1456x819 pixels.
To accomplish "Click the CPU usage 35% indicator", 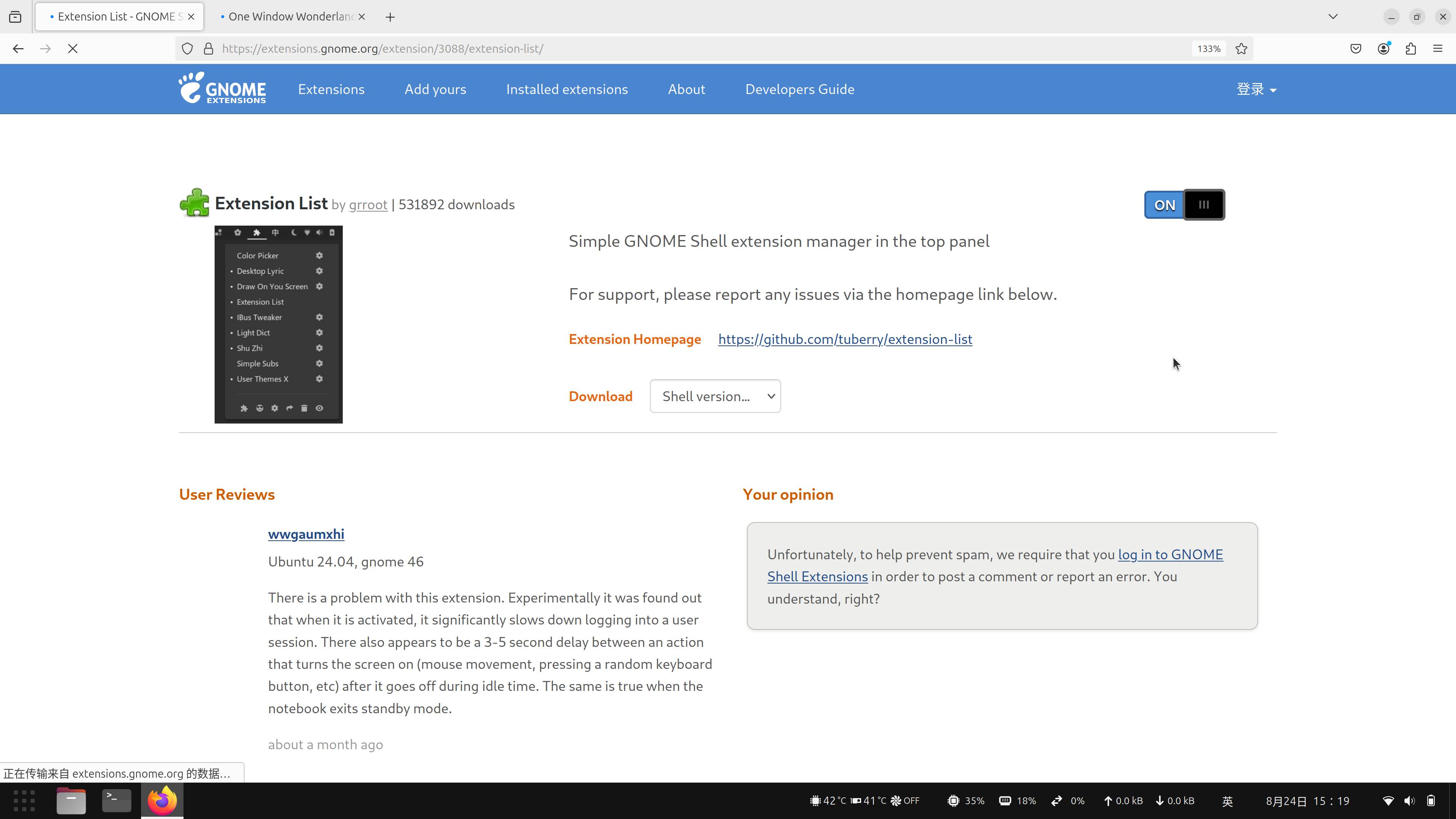I will (x=966, y=801).
